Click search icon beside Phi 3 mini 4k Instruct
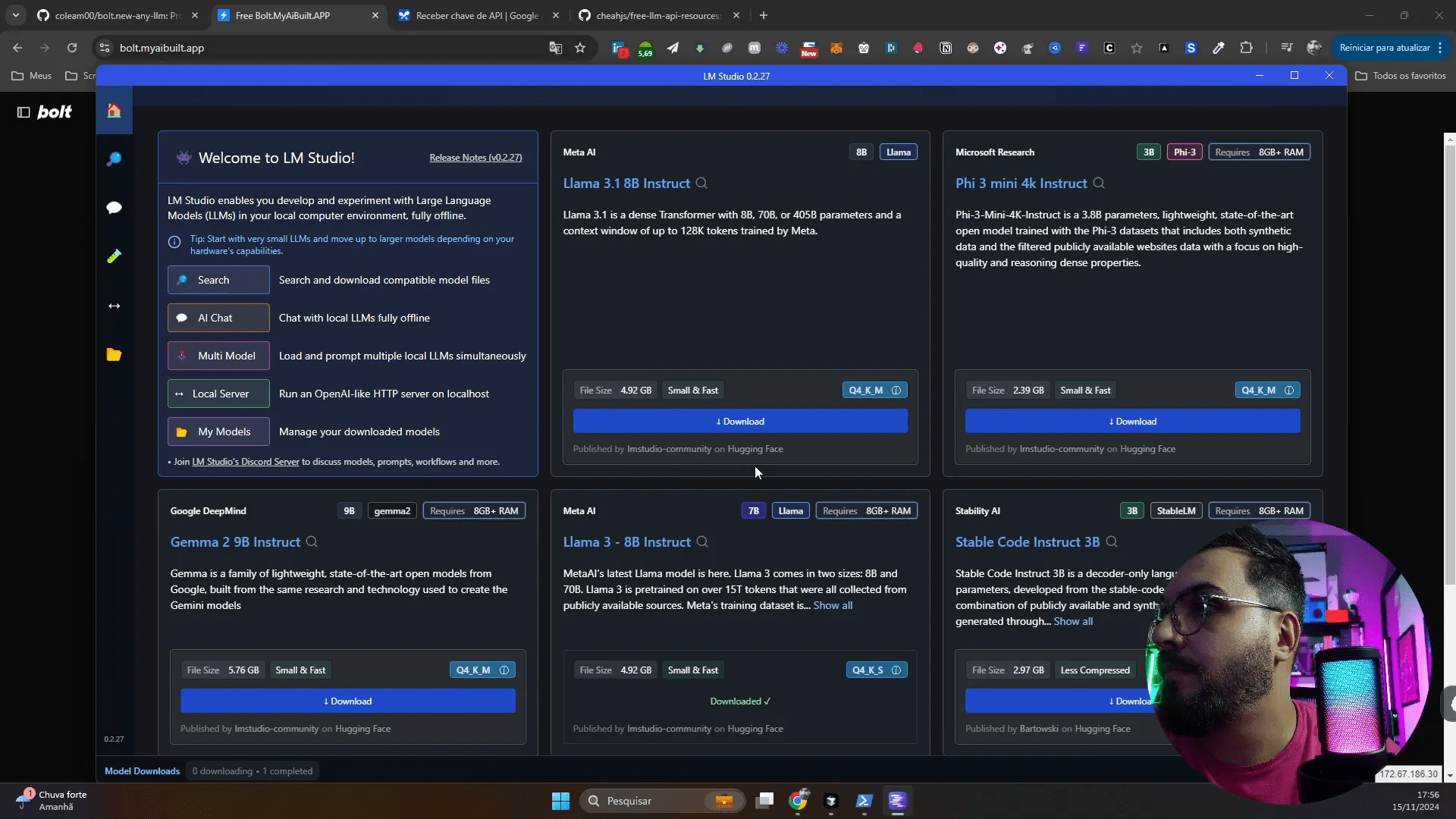This screenshot has width=1456, height=819. (x=1099, y=184)
